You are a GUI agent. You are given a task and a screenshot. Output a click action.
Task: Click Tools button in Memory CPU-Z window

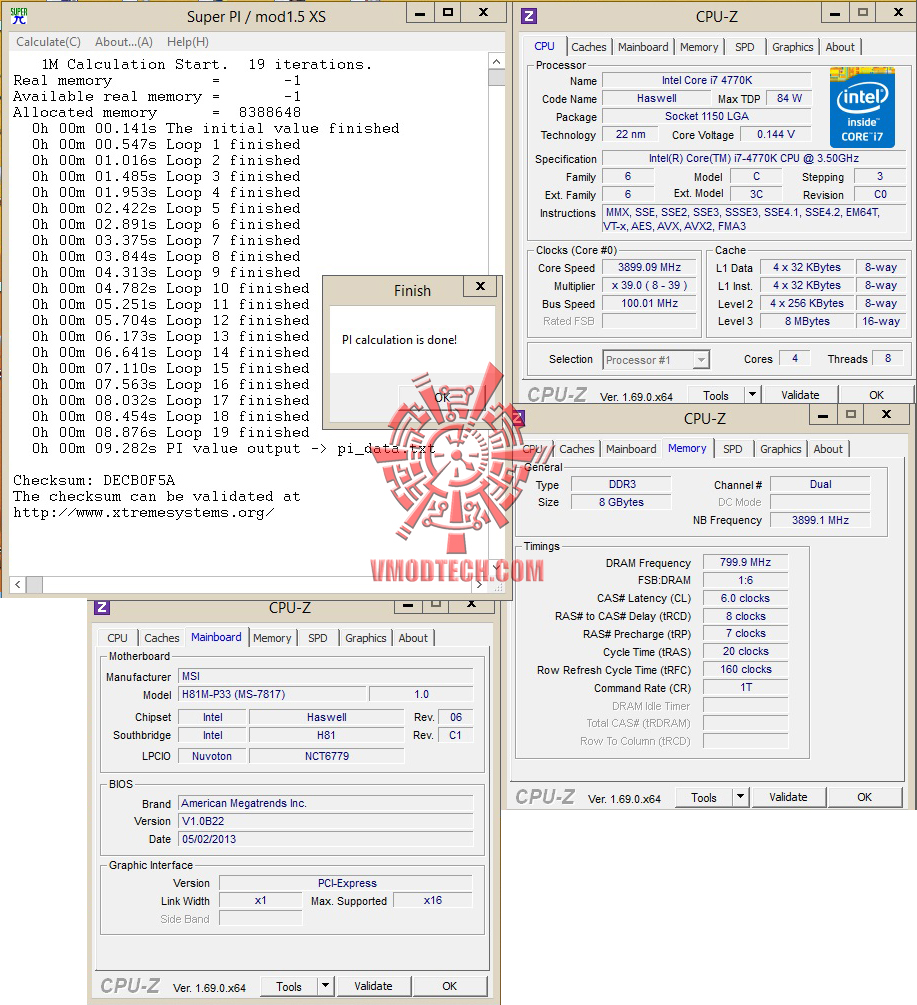tap(704, 797)
